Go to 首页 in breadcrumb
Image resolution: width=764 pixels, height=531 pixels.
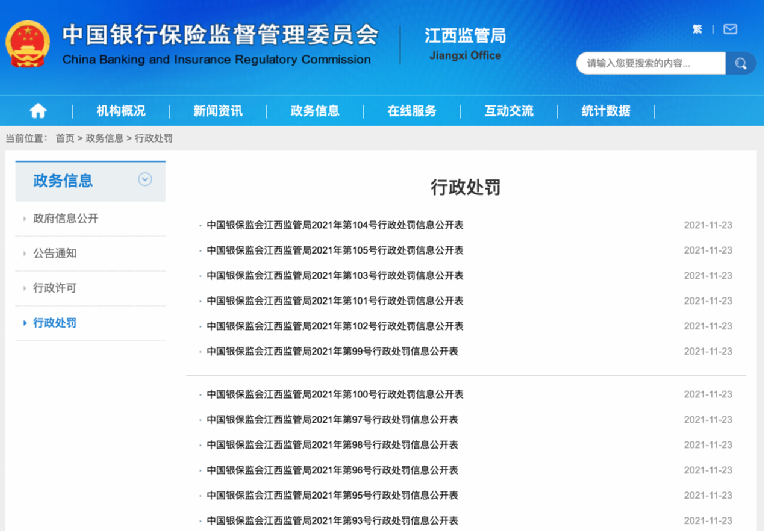coord(65,138)
